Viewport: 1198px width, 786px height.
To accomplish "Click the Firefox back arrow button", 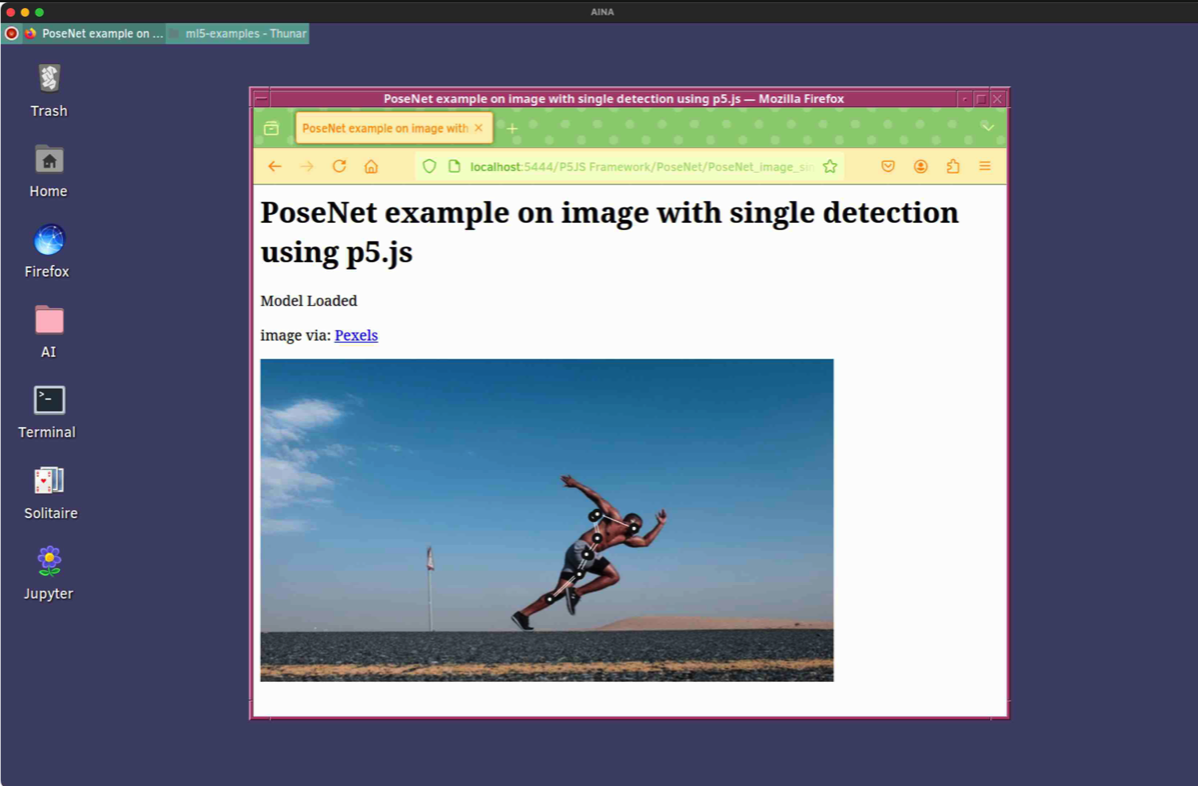I will click(275, 167).
